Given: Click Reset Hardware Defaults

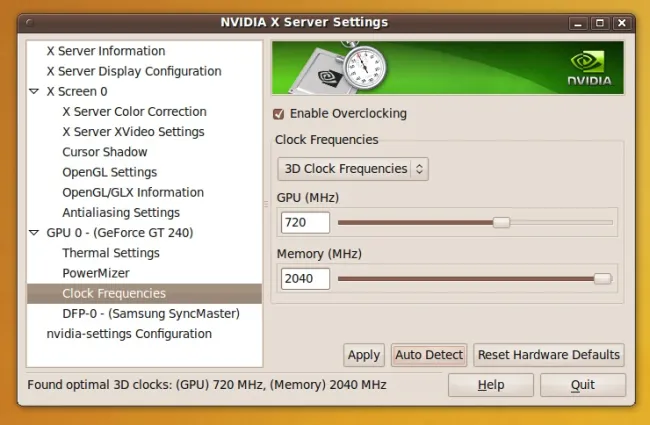Looking at the screenshot, I should tap(549, 355).
